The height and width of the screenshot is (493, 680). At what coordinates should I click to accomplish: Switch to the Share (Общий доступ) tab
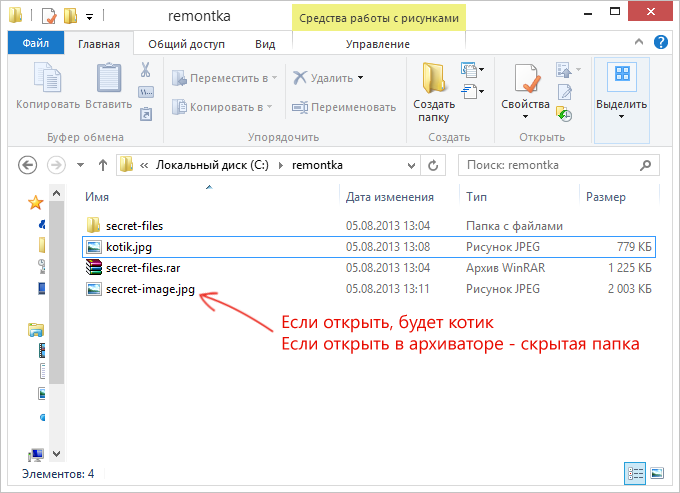tap(186, 44)
